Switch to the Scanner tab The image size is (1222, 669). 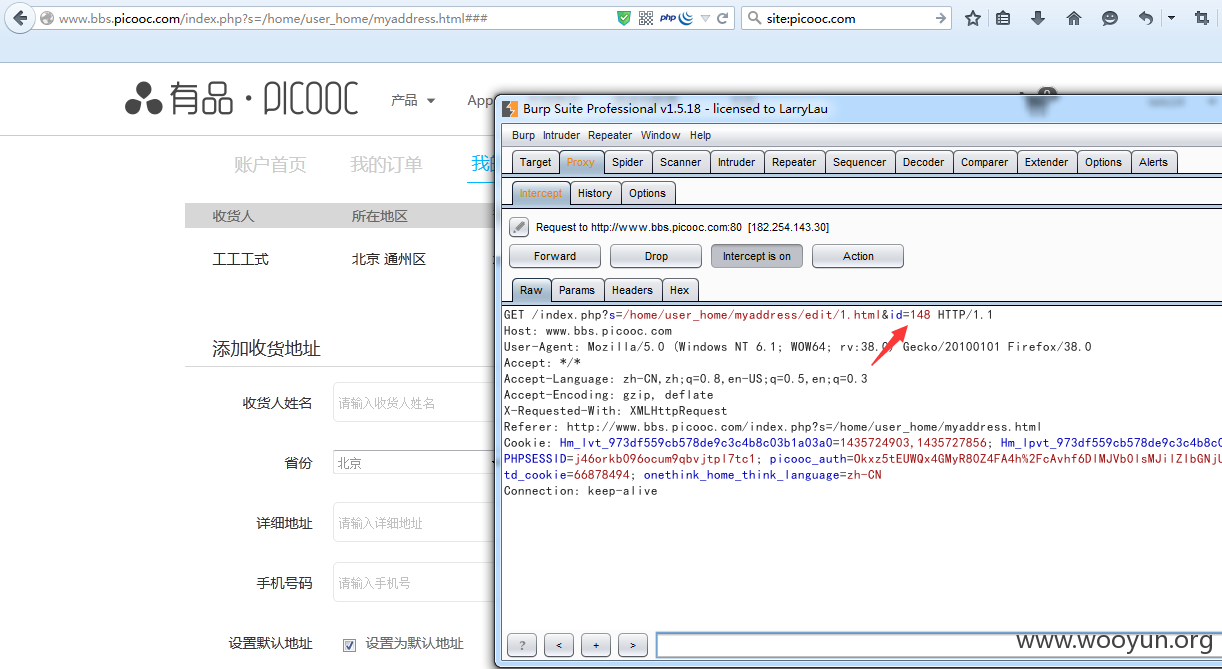pyautogui.click(x=680, y=162)
